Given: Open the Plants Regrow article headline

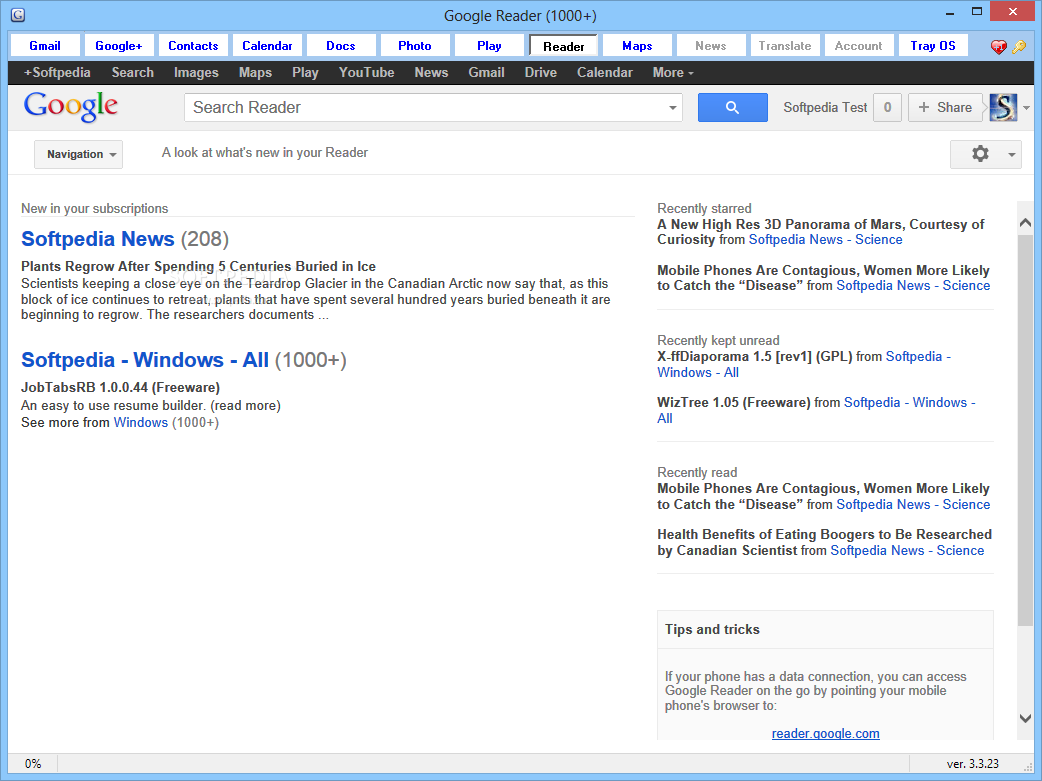Looking at the screenshot, I should 198,267.
